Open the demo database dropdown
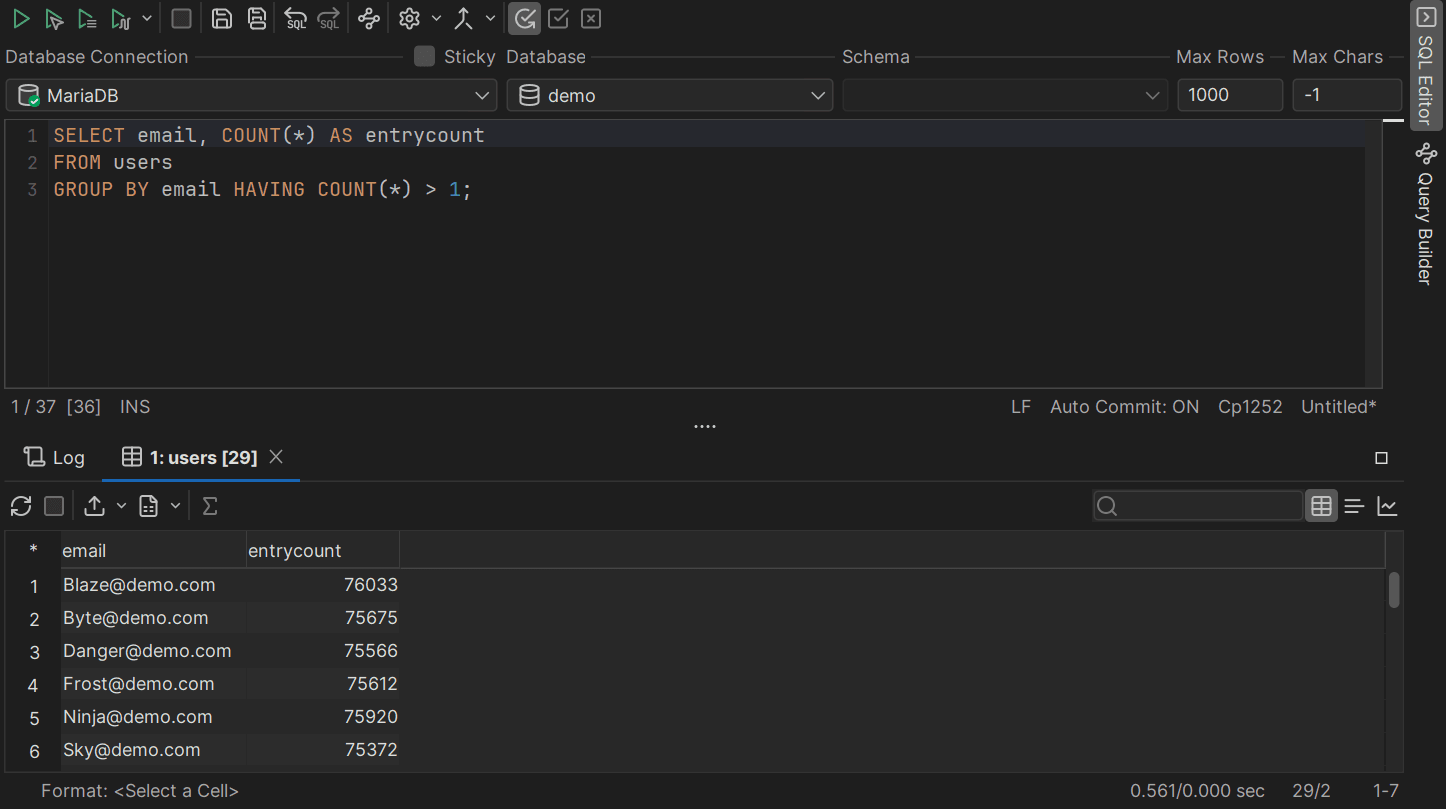The width and height of the screenshot is (1446, 809). [670, 95]
